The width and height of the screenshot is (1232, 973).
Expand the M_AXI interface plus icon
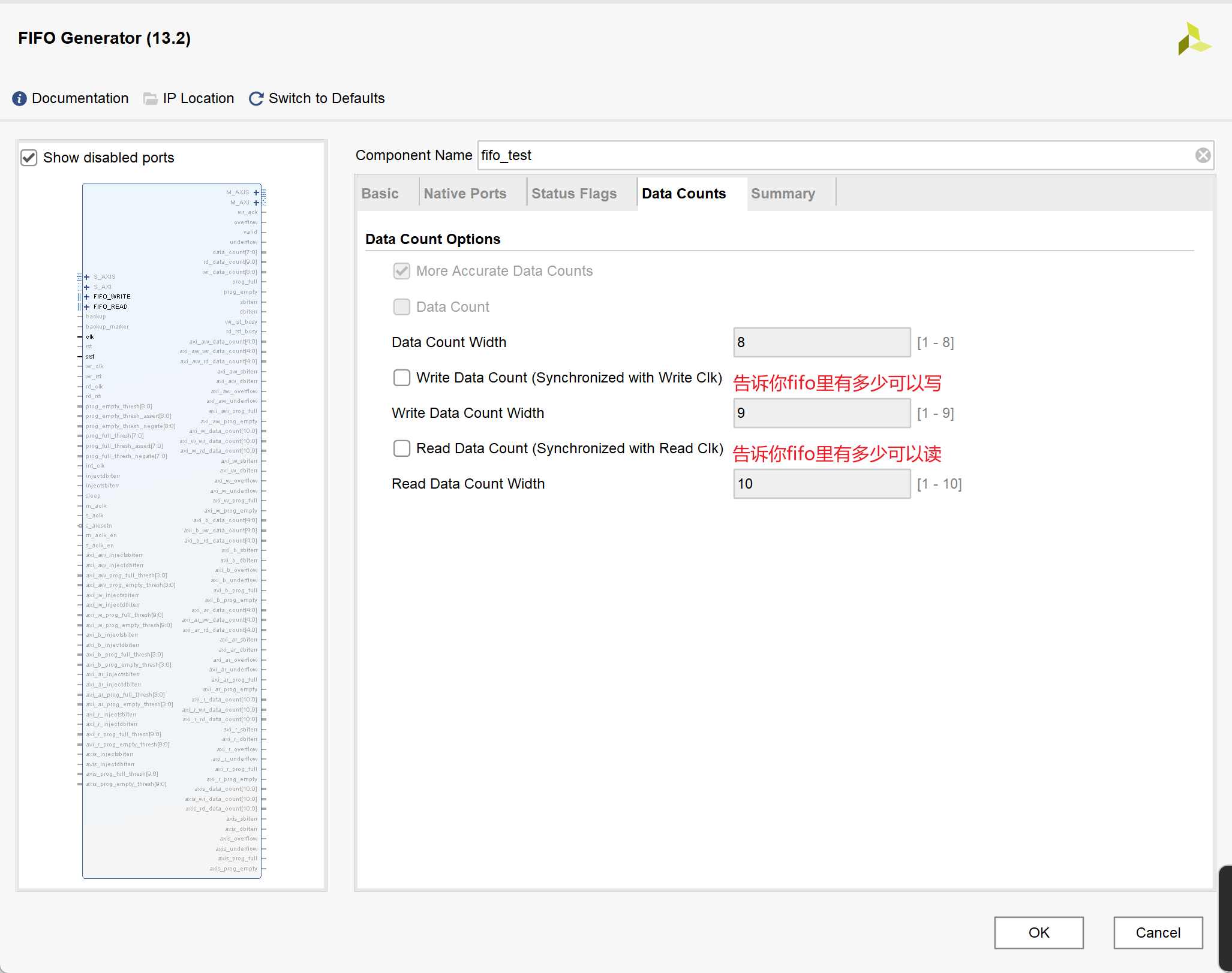tap(256, 203)
